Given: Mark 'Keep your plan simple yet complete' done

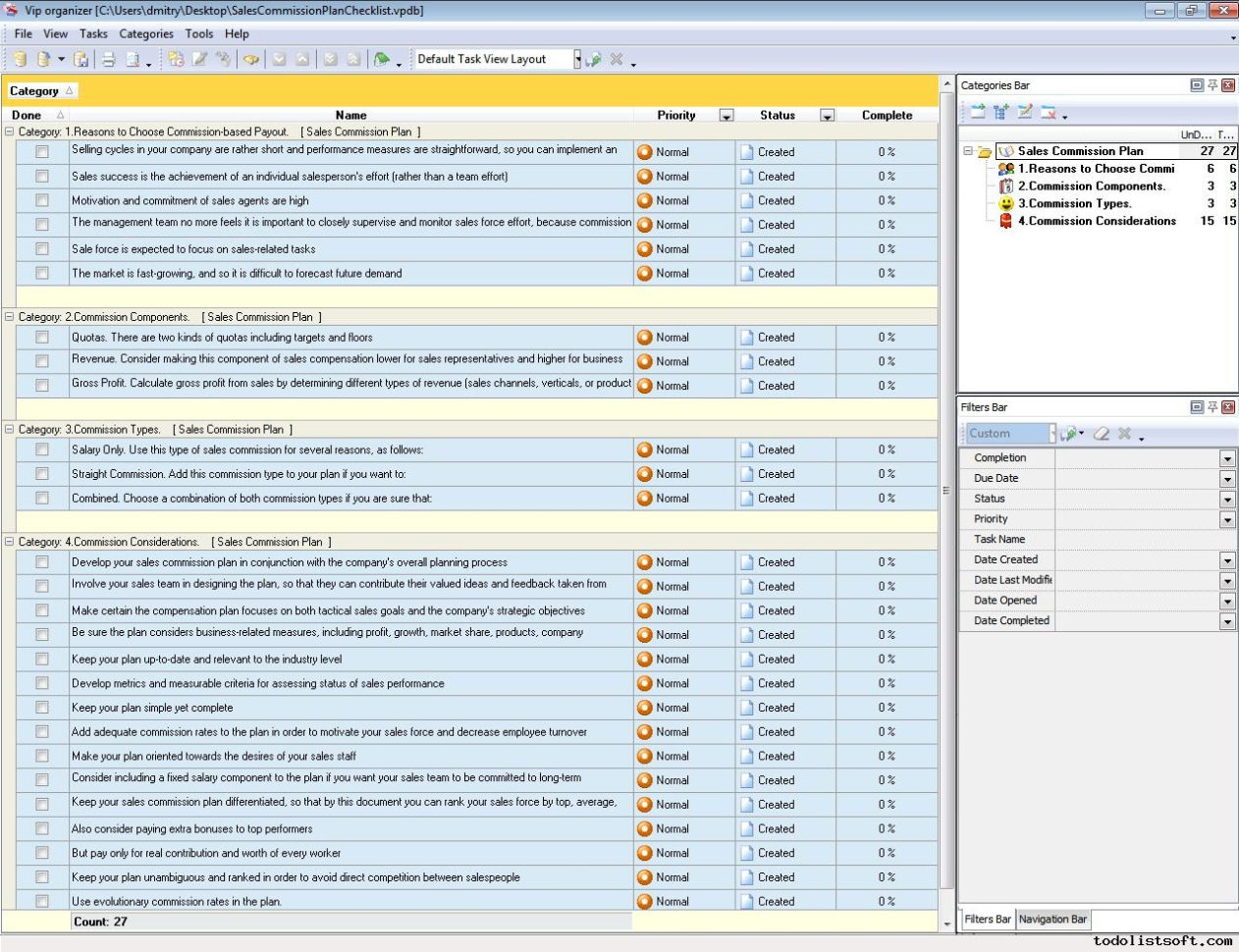Looking at the screenshot, I should pyautogui.click(x=41, y=708).
